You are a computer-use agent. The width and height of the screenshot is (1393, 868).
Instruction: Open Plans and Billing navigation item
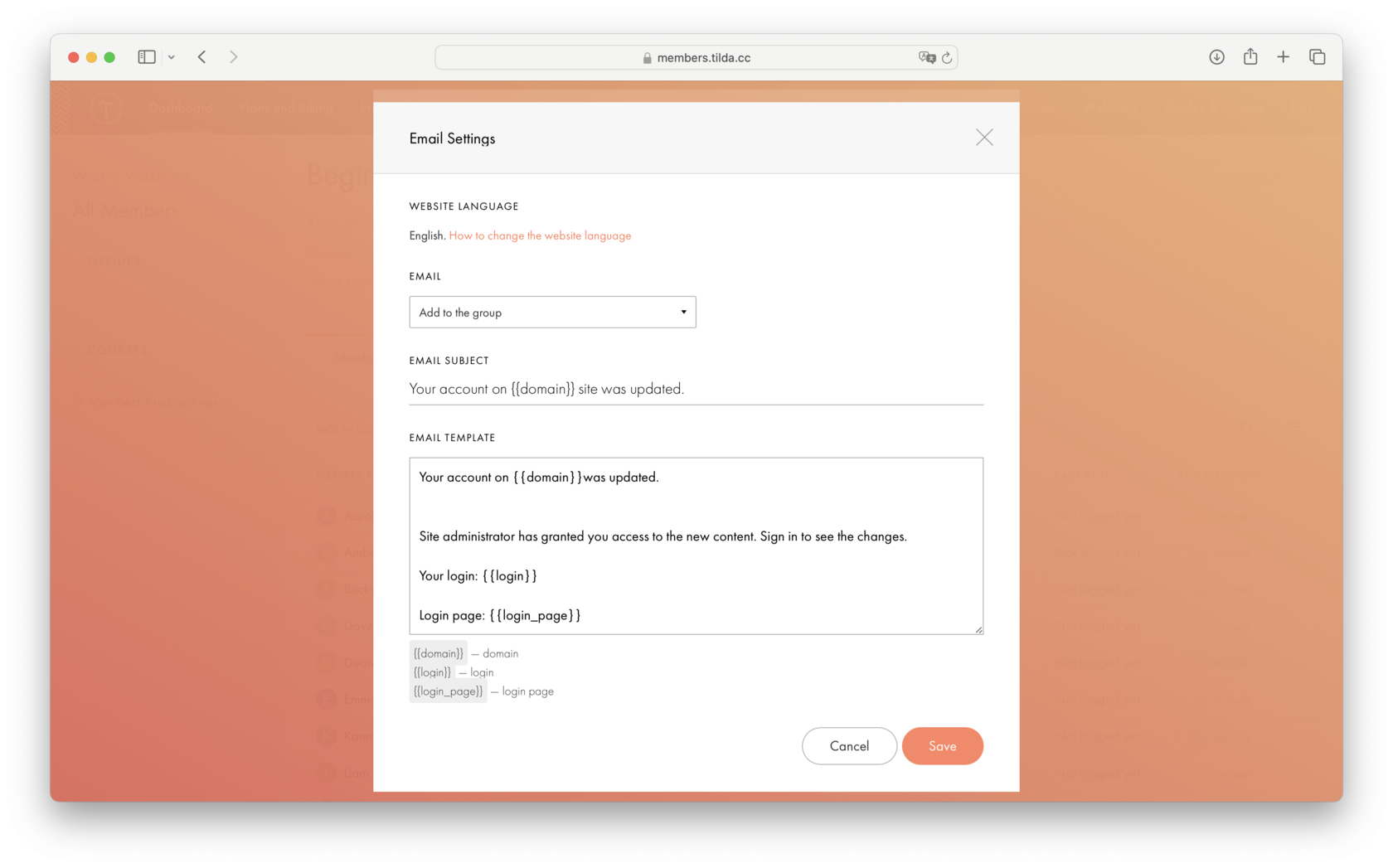coord(286,108)
